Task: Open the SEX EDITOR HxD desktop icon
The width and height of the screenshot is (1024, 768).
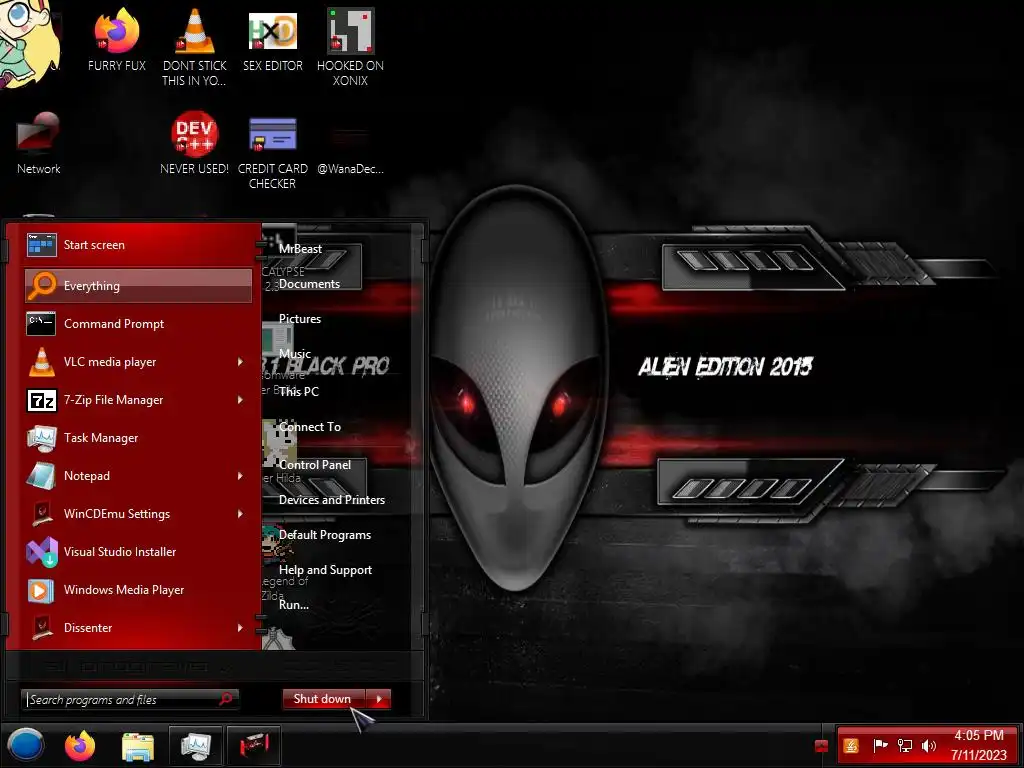Action: coord(272,40)
